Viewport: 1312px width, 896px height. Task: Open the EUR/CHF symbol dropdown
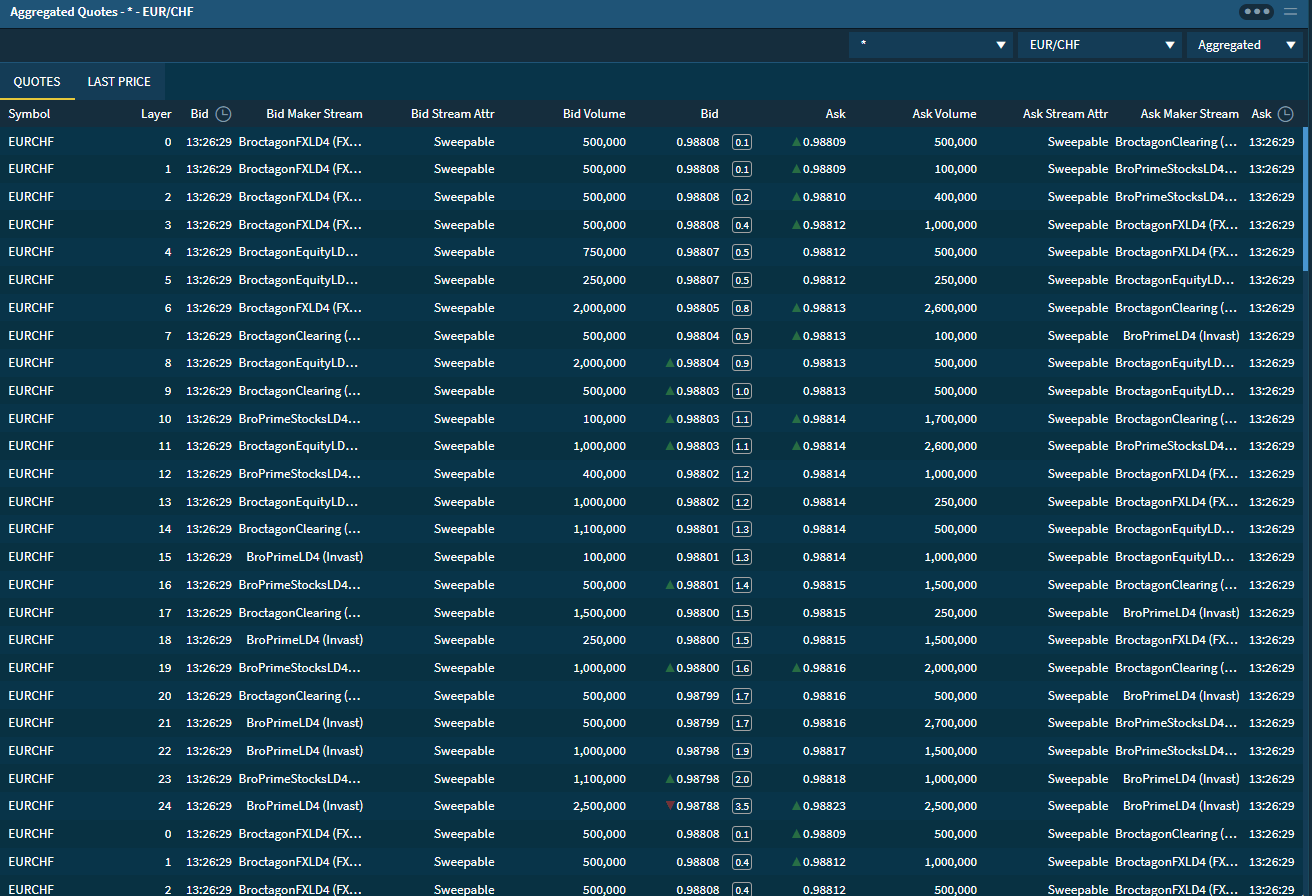point(1100,45)
